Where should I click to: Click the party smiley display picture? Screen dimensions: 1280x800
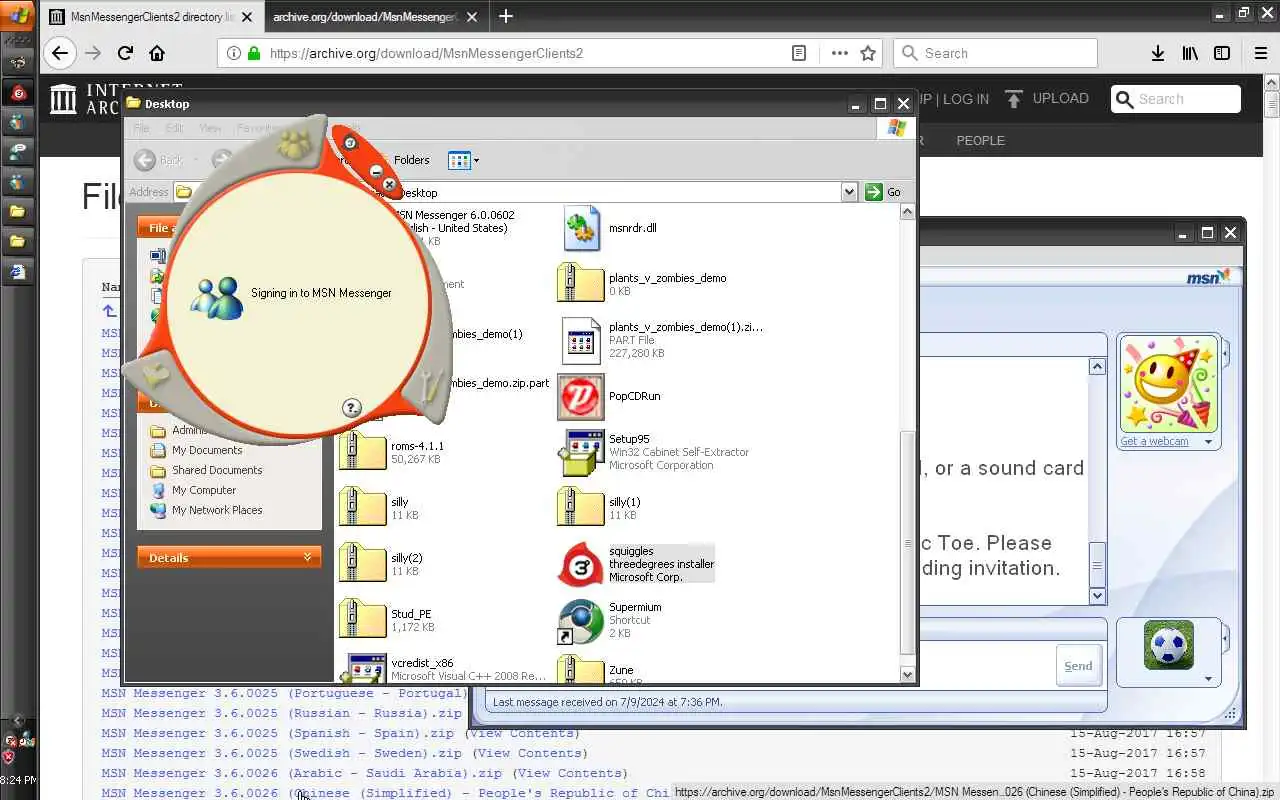click(1169, 384)
